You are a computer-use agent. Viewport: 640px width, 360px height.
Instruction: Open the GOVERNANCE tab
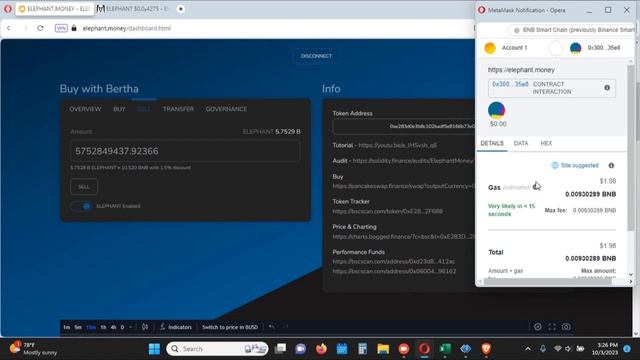coord(226,109)
